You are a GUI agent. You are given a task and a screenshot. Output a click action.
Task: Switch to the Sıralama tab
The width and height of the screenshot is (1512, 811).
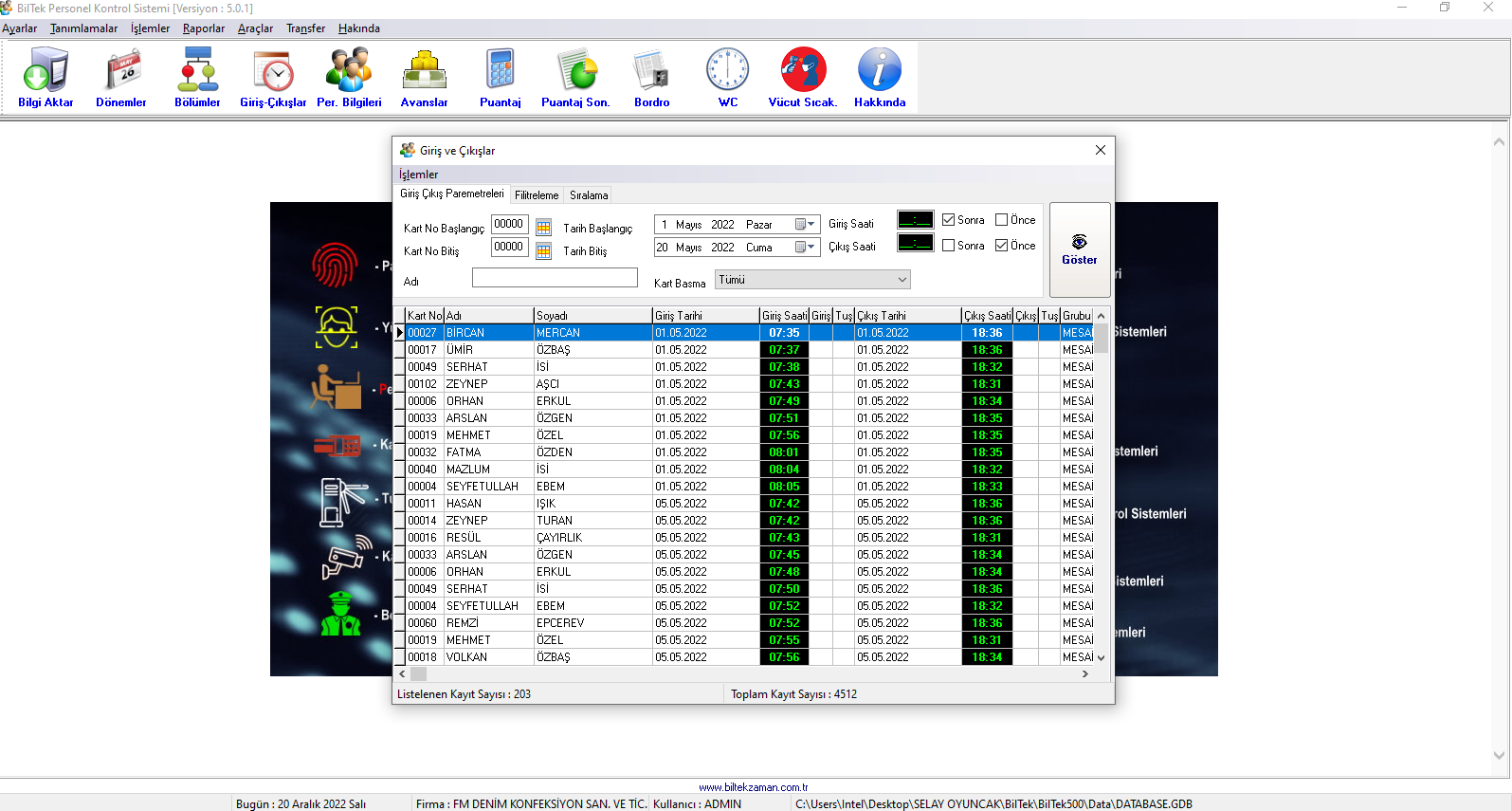pyautogui.click(x=589, y=195)
